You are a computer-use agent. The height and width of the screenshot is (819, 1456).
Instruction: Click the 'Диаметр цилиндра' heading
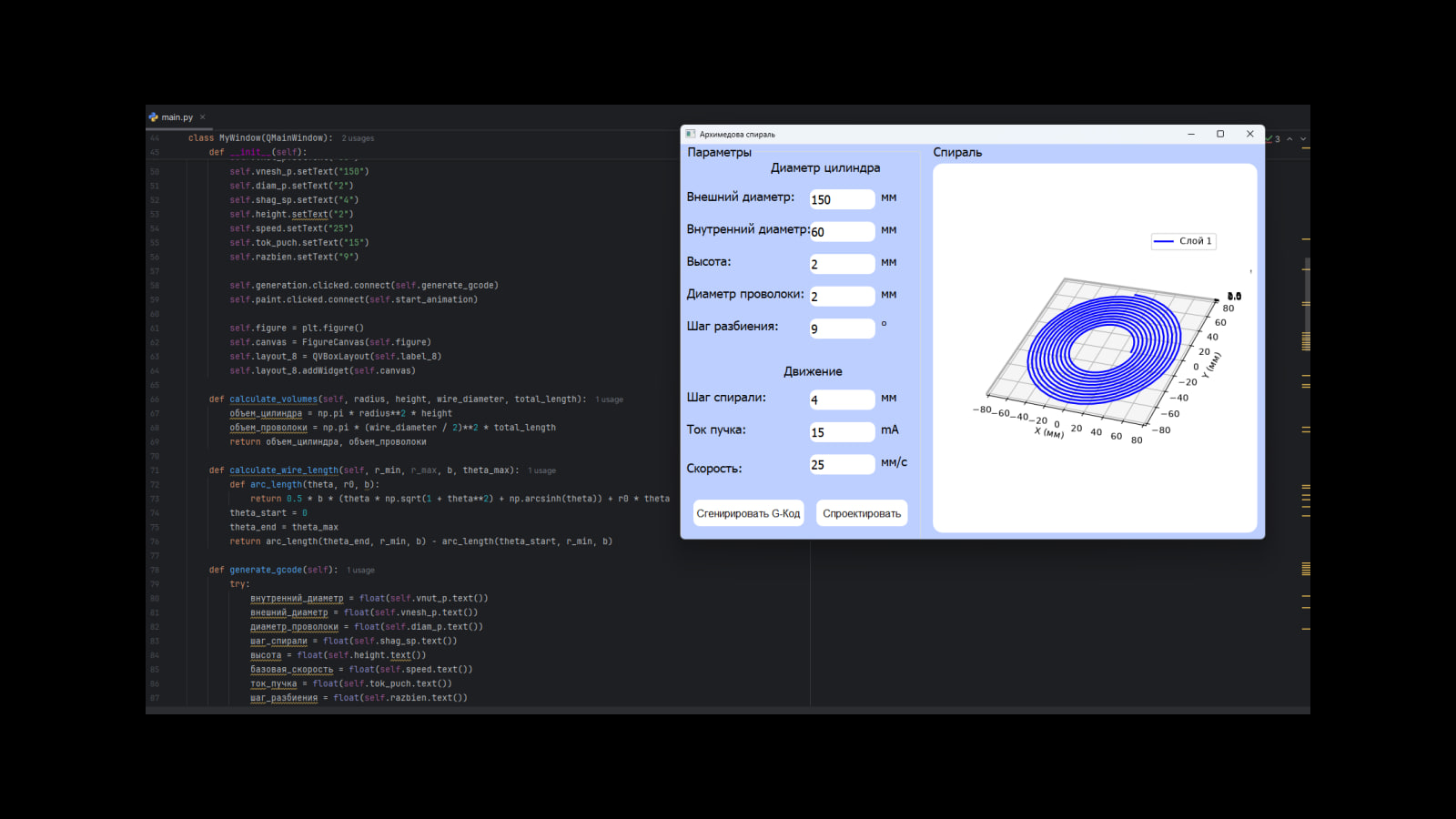825,167
